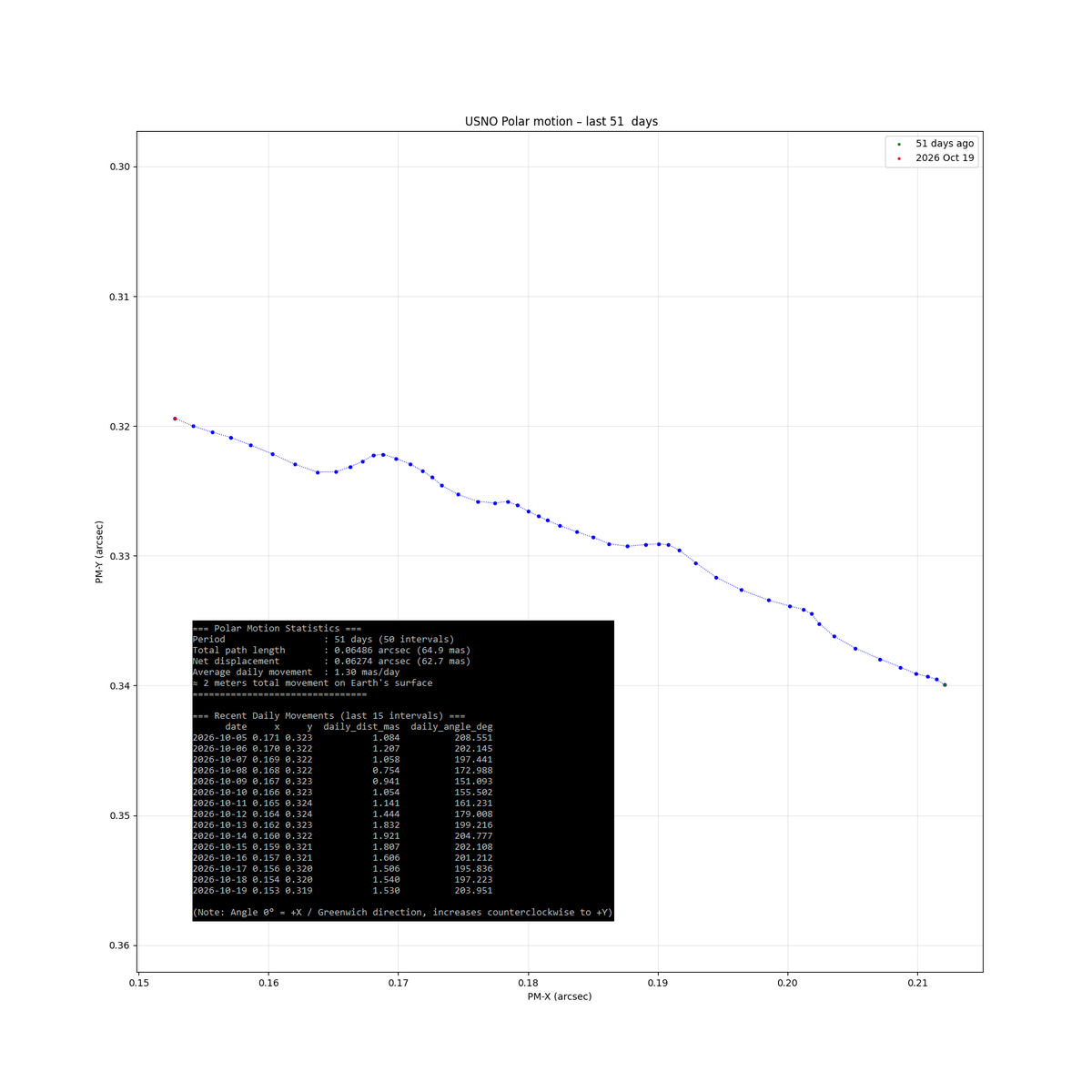This screenshot has height=1092, width=1092.
Task: Click the 'PM-Y (arcsec)' axis label
Action: click(99, 551)
